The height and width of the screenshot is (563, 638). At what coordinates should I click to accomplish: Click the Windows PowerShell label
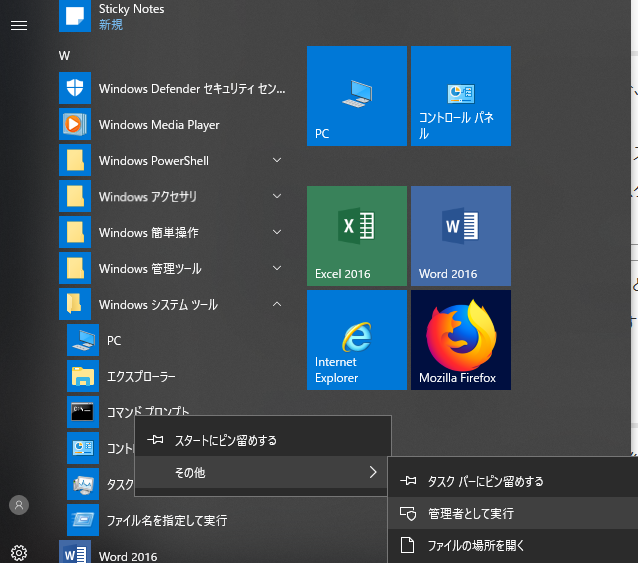point(154,161)
